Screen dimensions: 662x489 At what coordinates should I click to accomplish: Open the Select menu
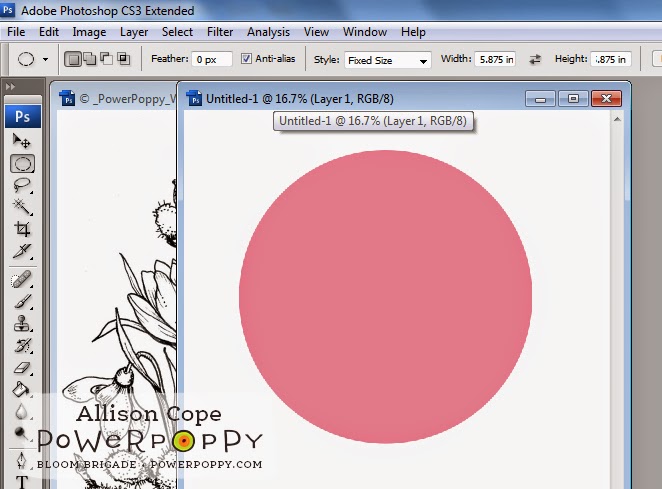coord(177,32)
